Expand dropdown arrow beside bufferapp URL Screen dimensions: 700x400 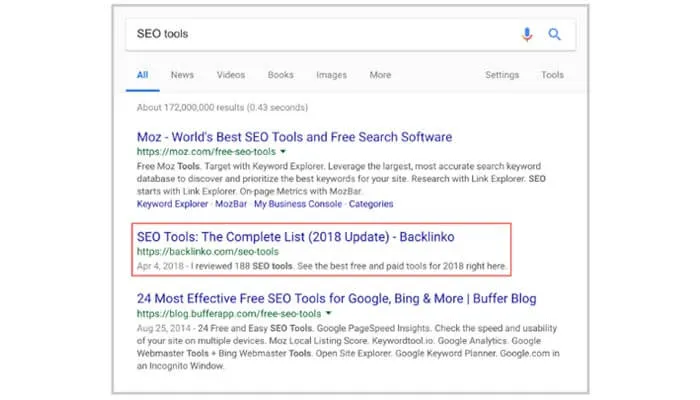coord(329,313)
